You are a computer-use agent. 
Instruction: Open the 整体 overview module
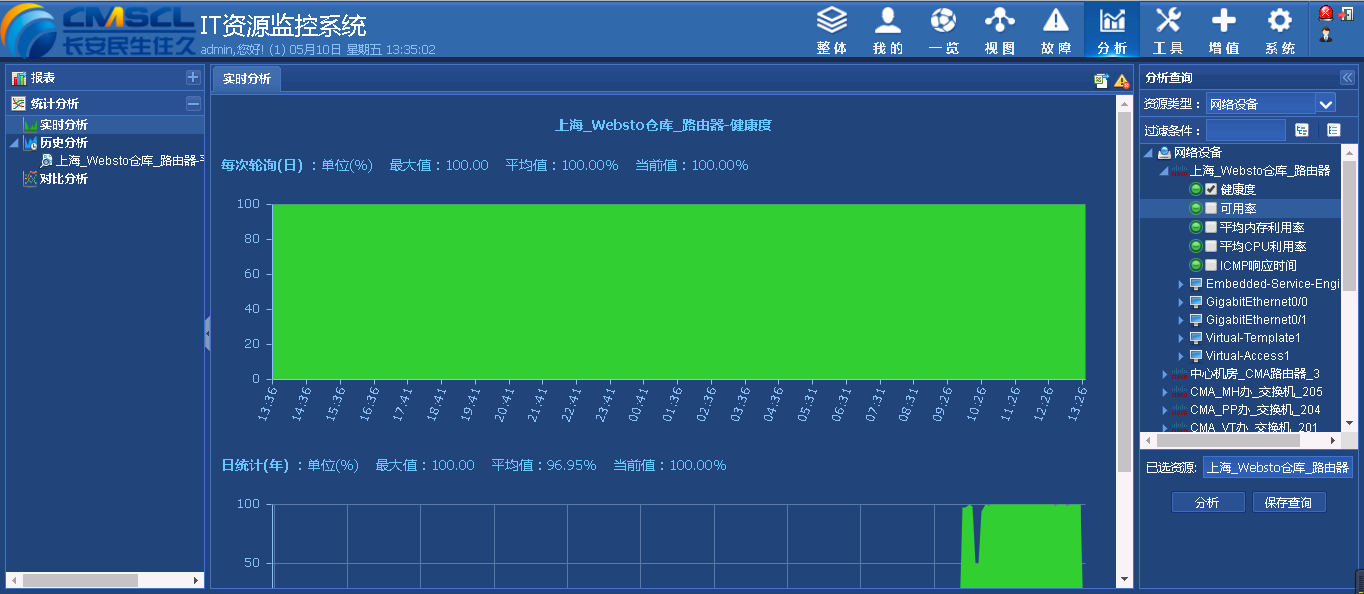click(x=831, y=30)
